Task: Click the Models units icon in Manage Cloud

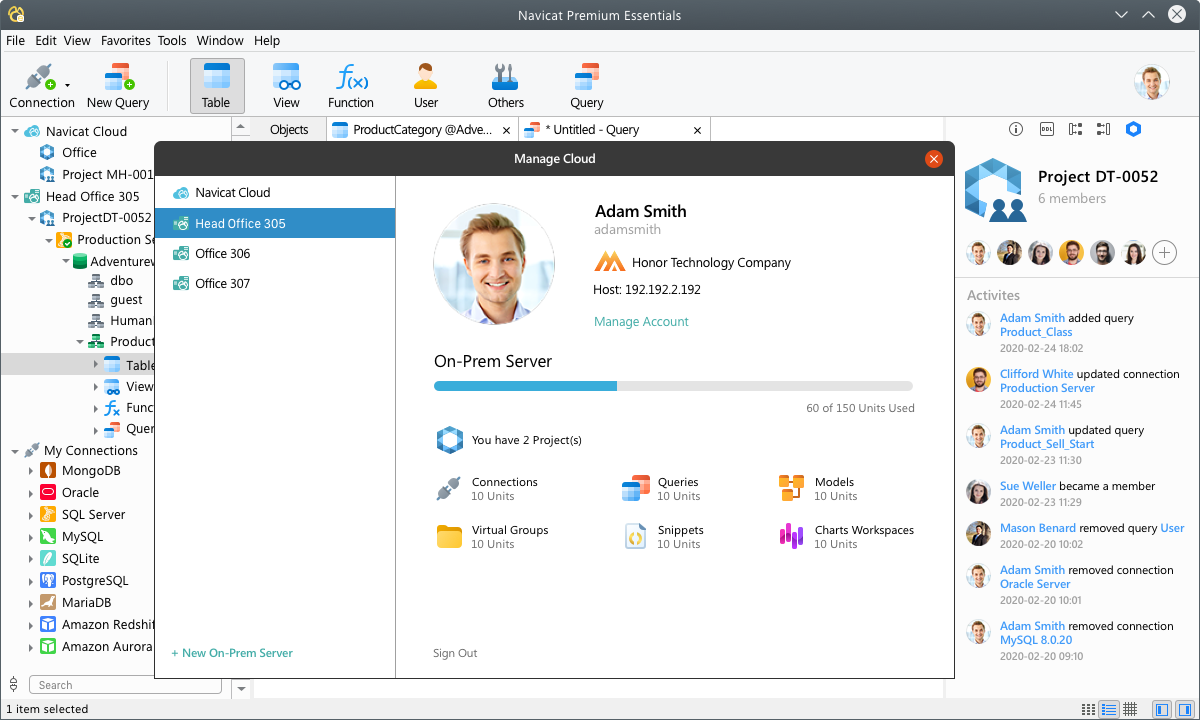Action: point(792,489)
